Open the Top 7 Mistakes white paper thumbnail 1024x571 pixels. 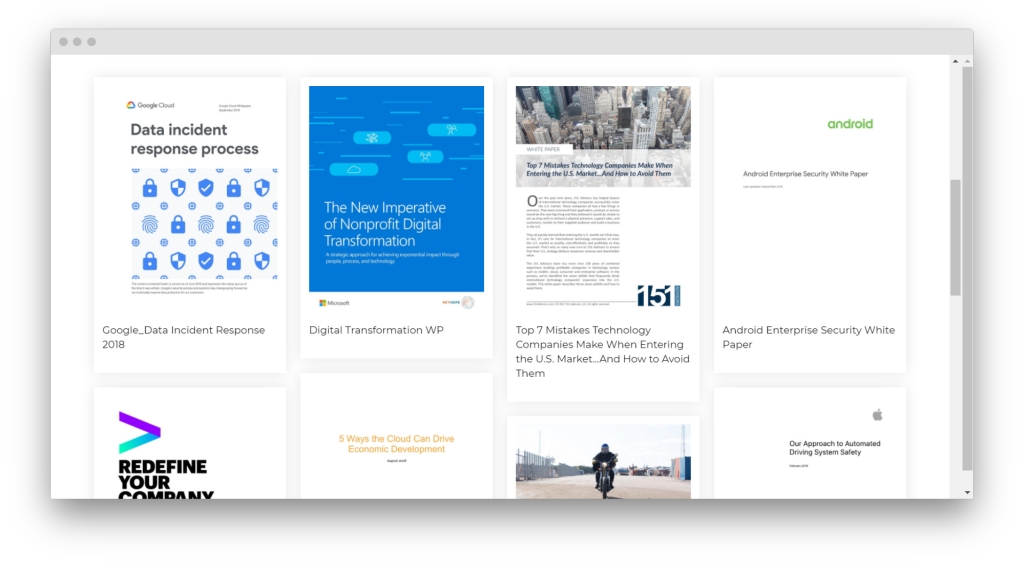[603, 197]
